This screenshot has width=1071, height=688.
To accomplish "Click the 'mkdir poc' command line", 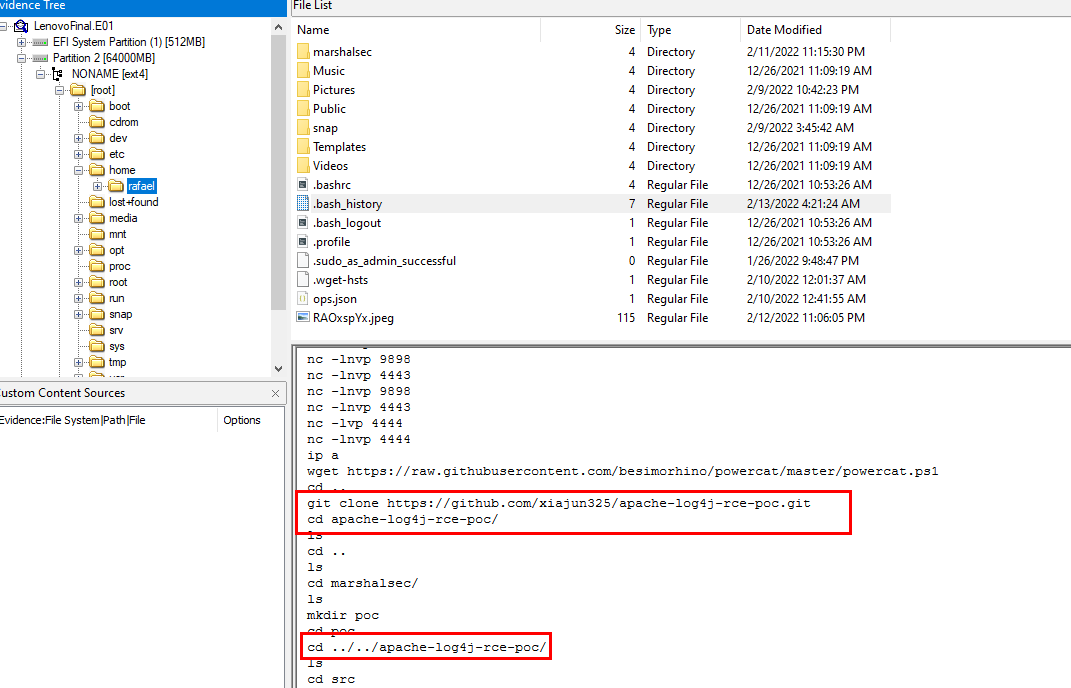I will pyautogui.click(x=343, y=616).
